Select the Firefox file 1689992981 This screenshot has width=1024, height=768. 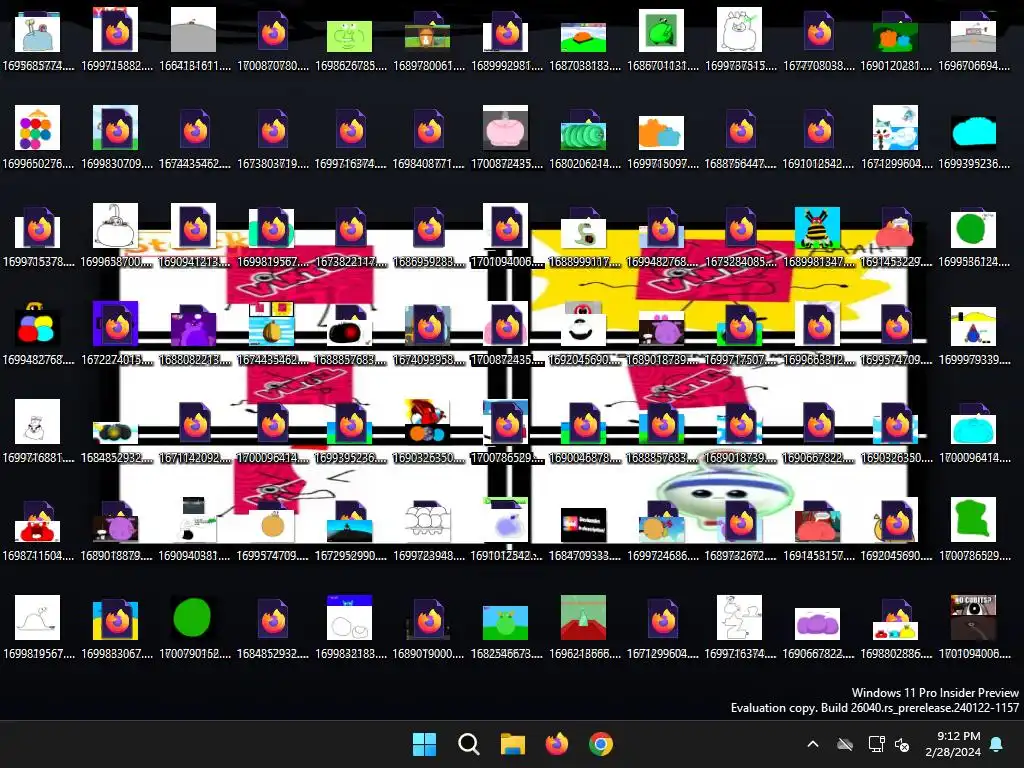506,40
